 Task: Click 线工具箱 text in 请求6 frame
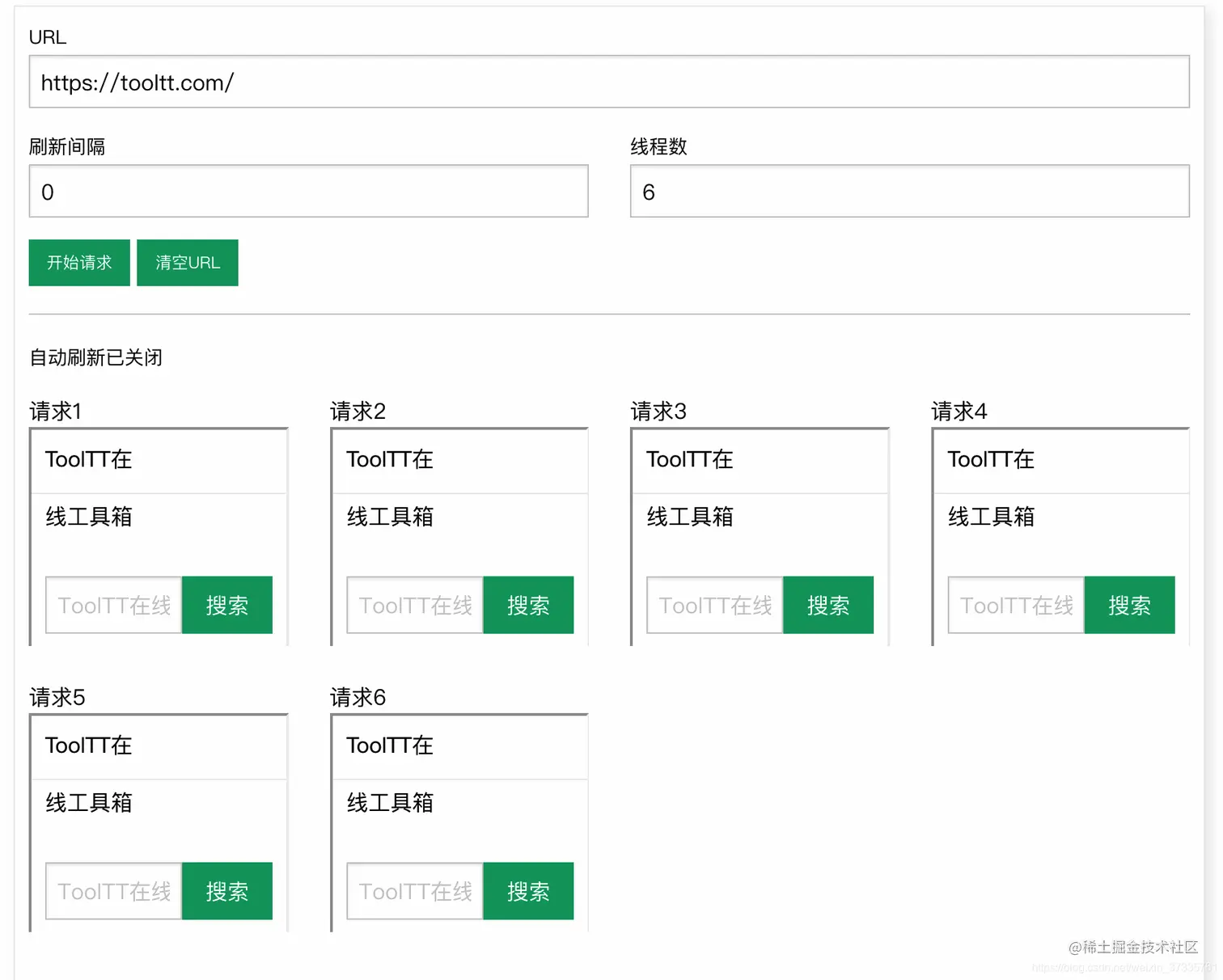tap(390, 803)
